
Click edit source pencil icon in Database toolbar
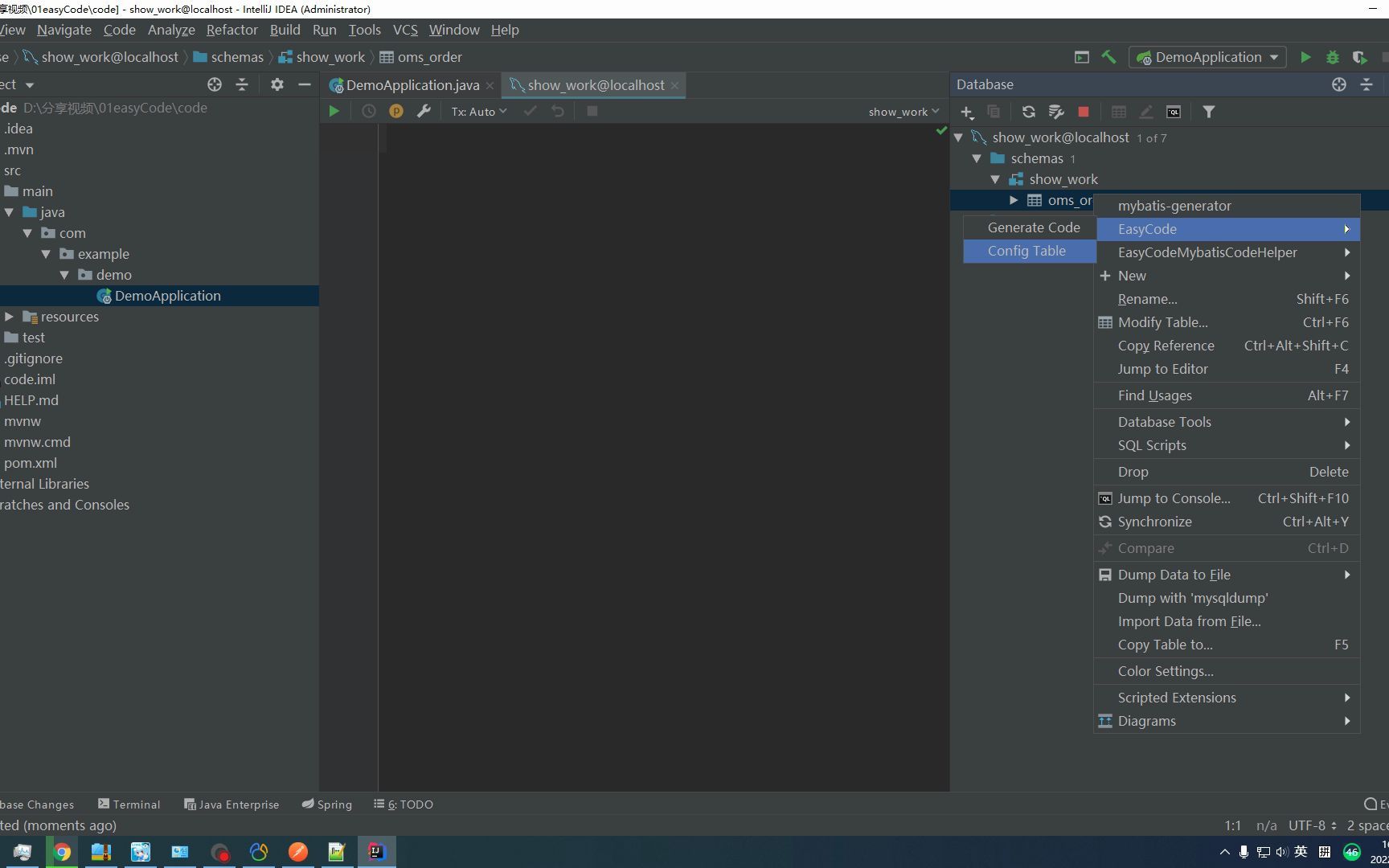pyautogui.click(x=1146, y=112)
